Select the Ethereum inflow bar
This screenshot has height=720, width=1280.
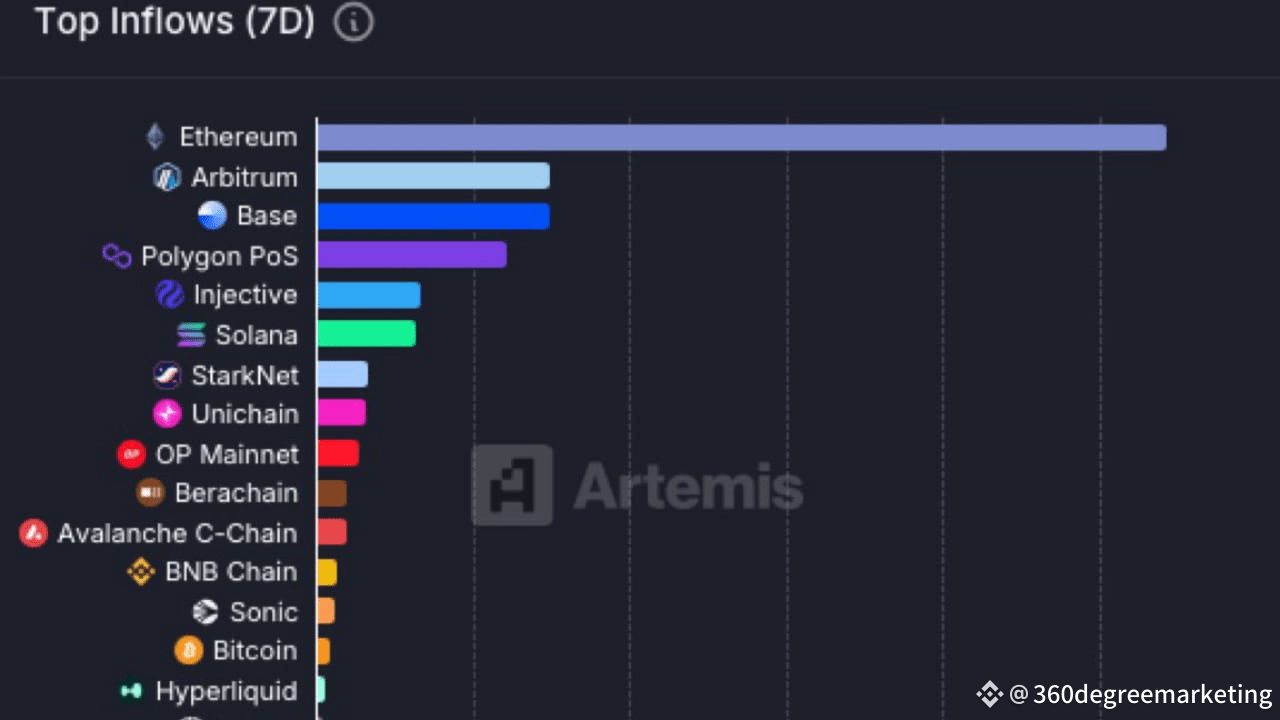(x=742, y=137)
